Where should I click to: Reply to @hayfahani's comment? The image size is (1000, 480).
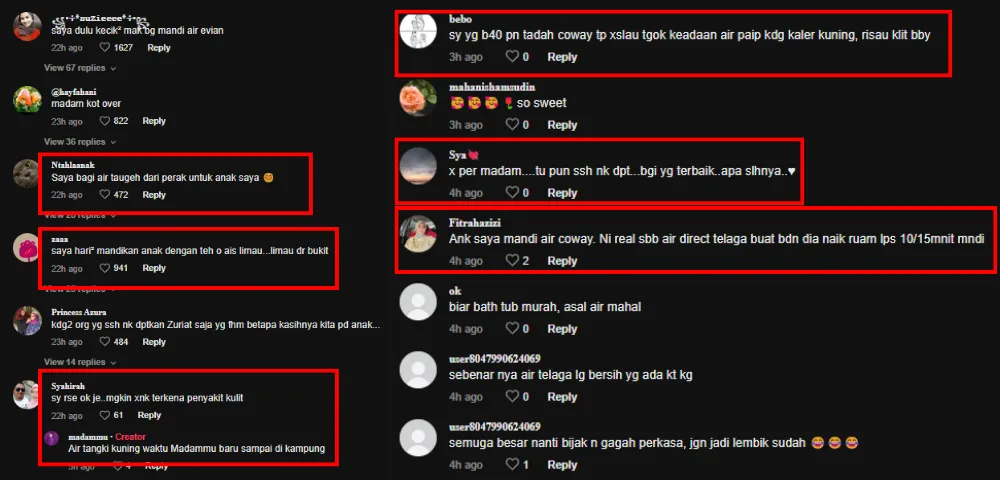(x=154, y=121)
